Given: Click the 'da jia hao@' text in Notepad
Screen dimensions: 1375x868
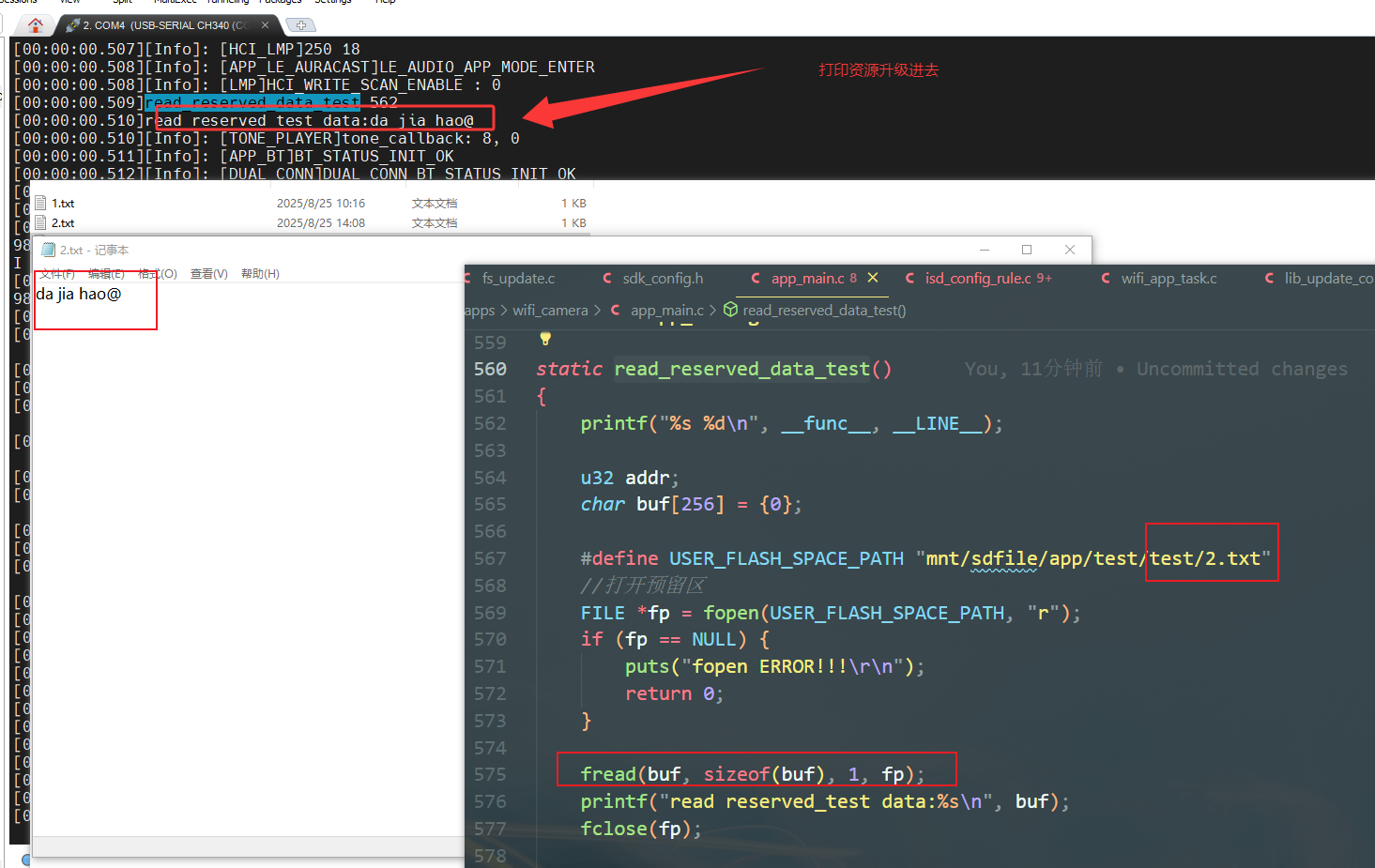Looking at the screenshot, I should [79, 294].
